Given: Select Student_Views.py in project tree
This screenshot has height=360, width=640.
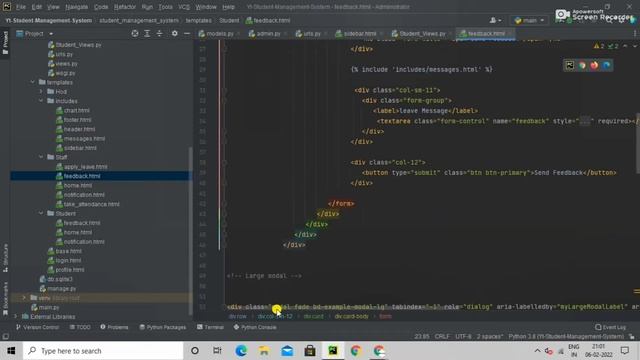Looking at the screenshot, I should click(74, 45).
